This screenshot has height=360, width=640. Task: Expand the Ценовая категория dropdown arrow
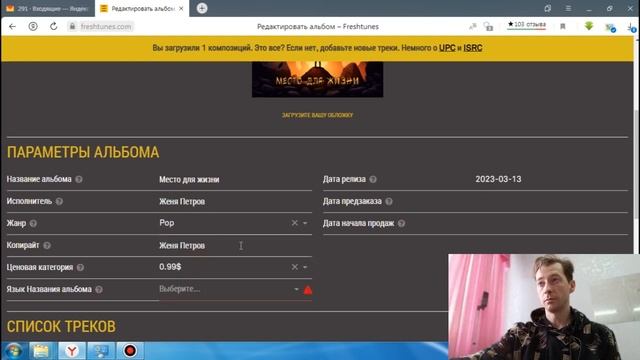(305, 267)
